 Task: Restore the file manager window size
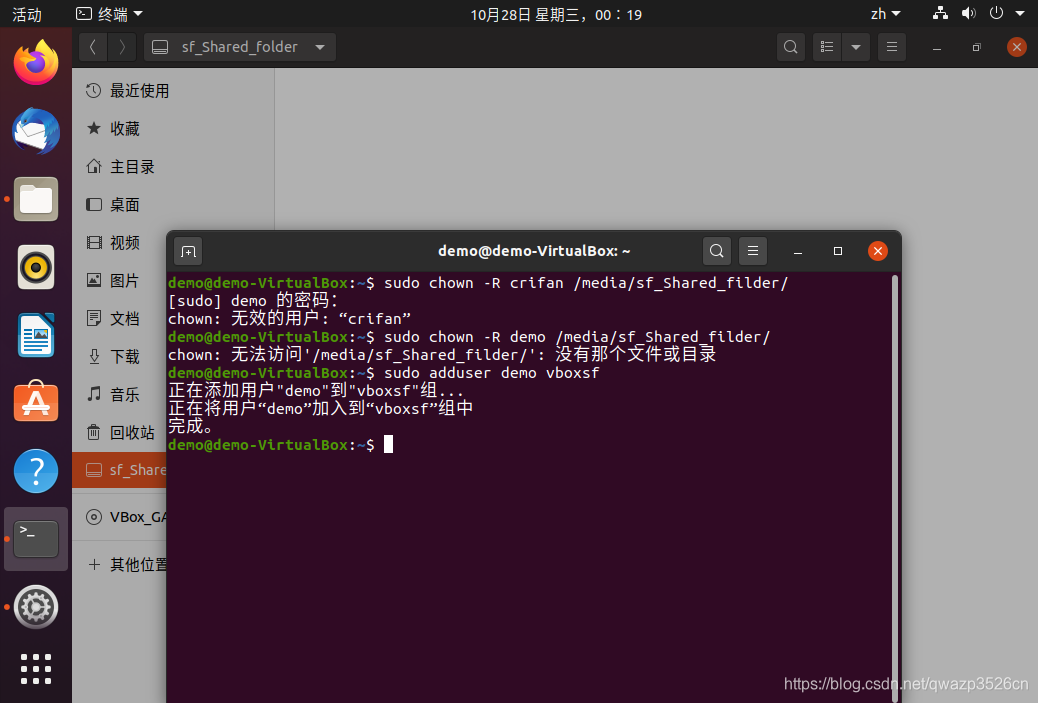coord(976,47)
